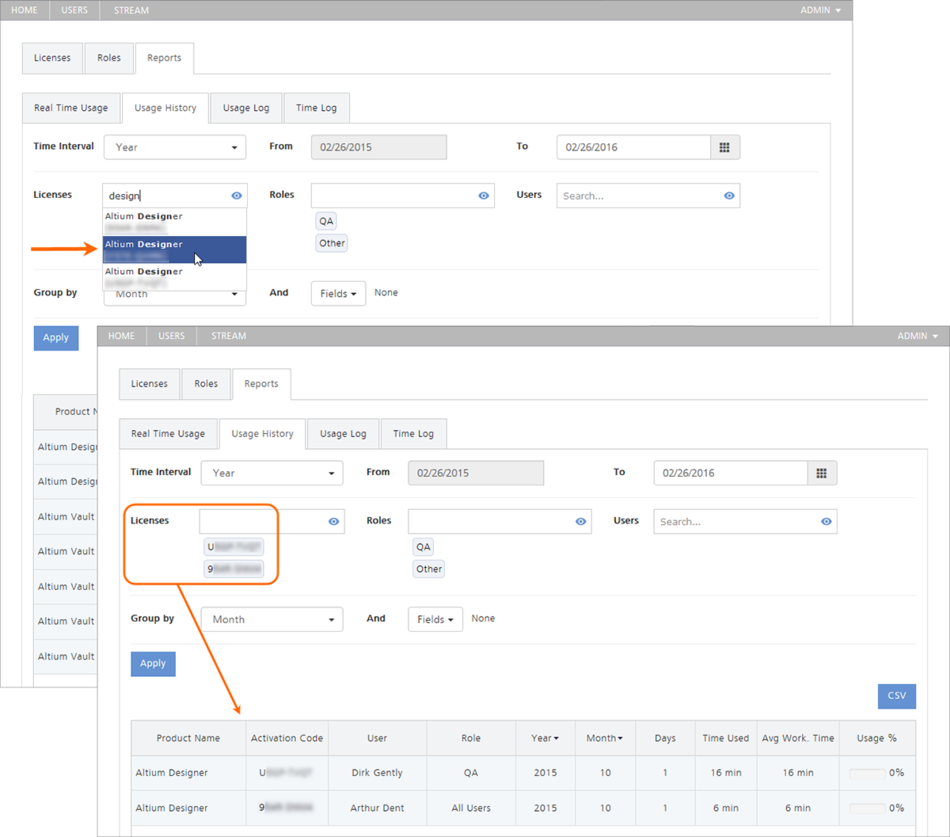This screenshot has height=837, width=950.
Task: Toggle Roles eye icon in front window
Action: pyautogui.click(x=580, y=521)
